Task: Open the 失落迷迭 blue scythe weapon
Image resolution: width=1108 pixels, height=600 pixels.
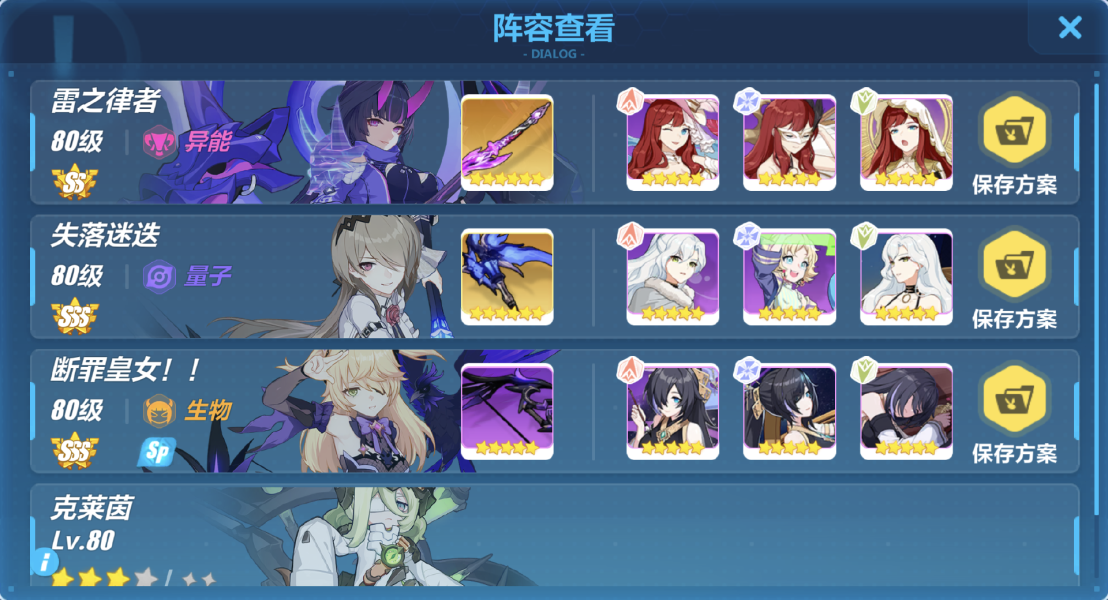Action: pos(507,277)
